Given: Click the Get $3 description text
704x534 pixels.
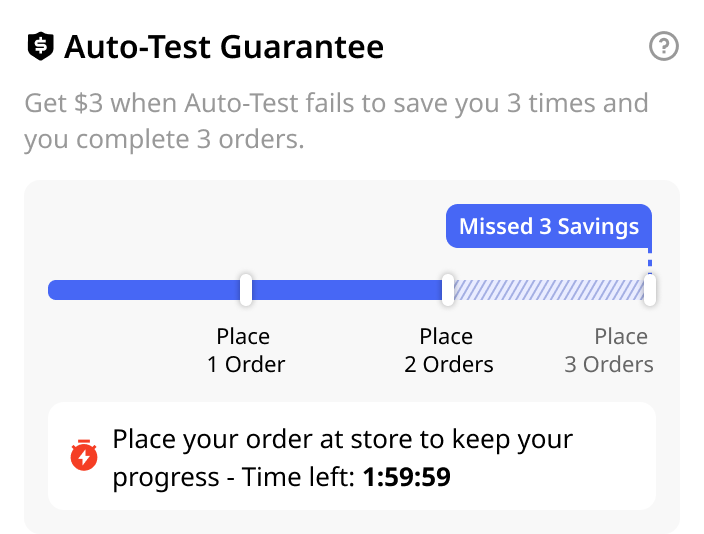Looking at the screenshot, I should pyautogui.click(x=336, y=103).
